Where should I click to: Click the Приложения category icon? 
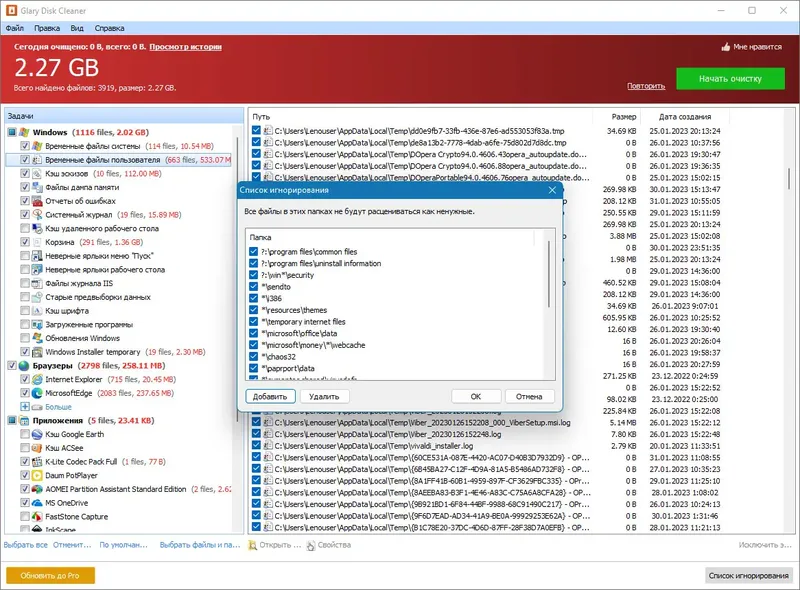(x=24, y=421)
